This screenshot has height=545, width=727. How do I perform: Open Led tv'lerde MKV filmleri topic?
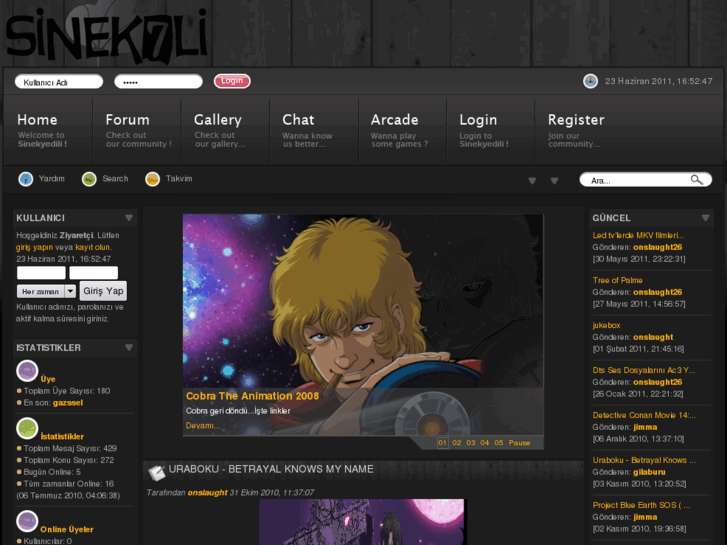[638, 235]
